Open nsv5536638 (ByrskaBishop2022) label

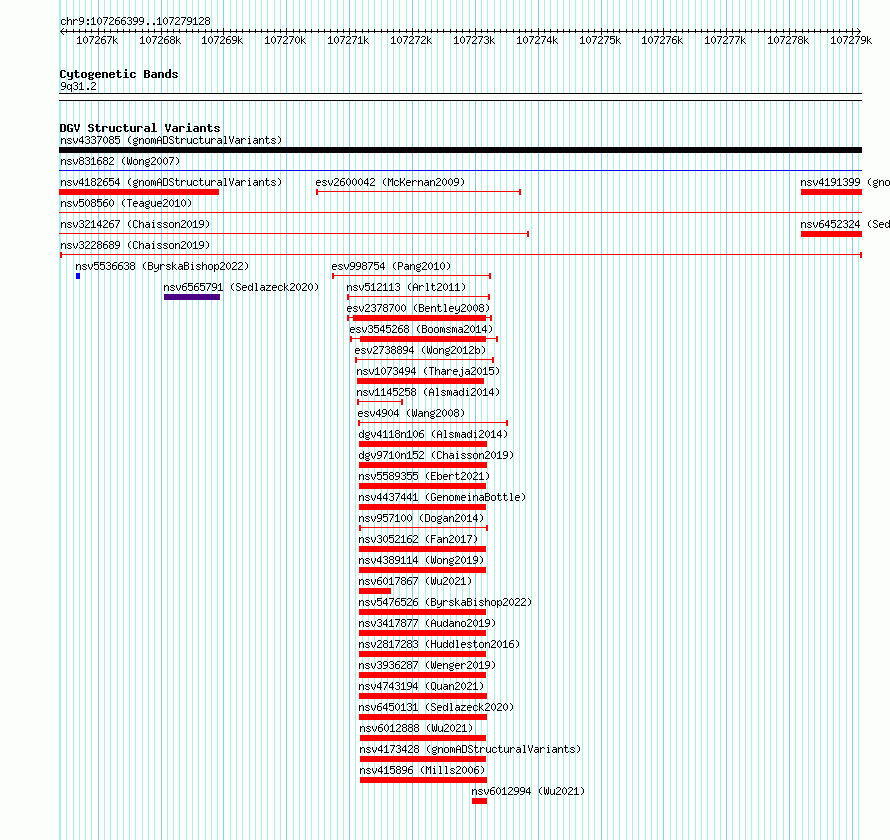[162, 266]
